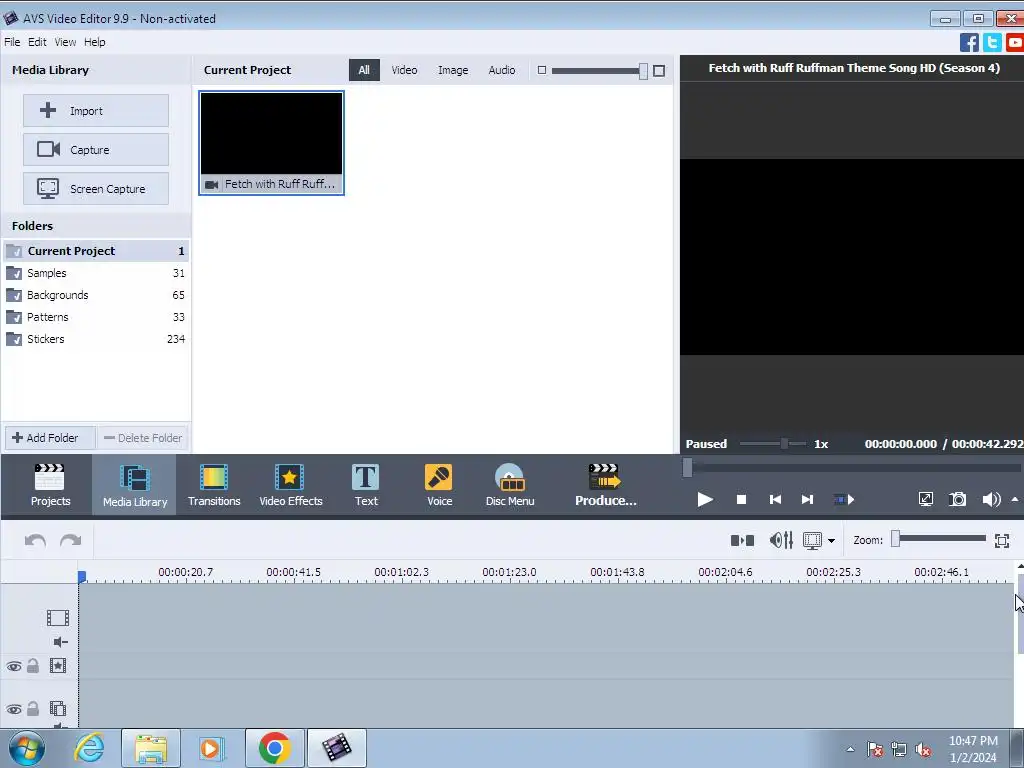This screenshot has width=1024, height=768.
Task: Go to next scene in preview
Action: coord(844,500)
